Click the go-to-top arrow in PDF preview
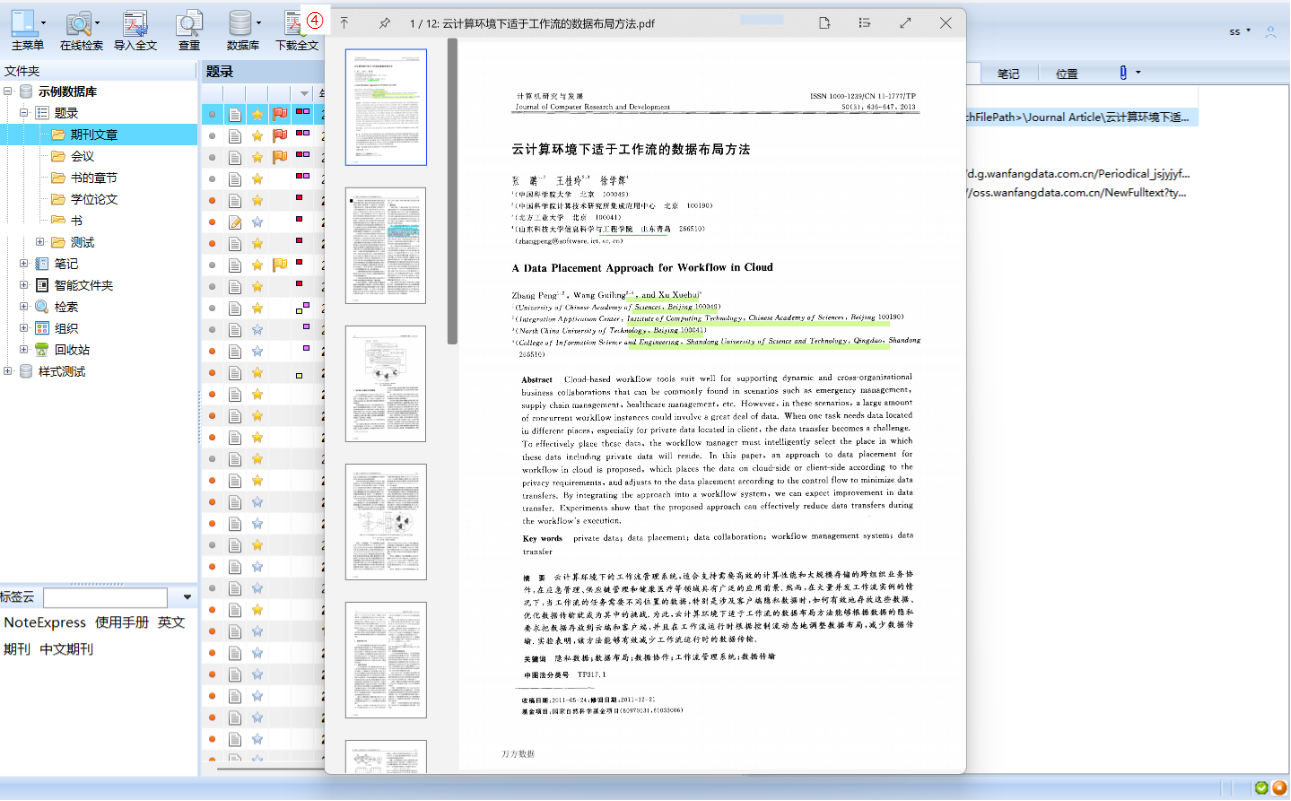This screenshot has height=801, width=1291. point(345,23)
